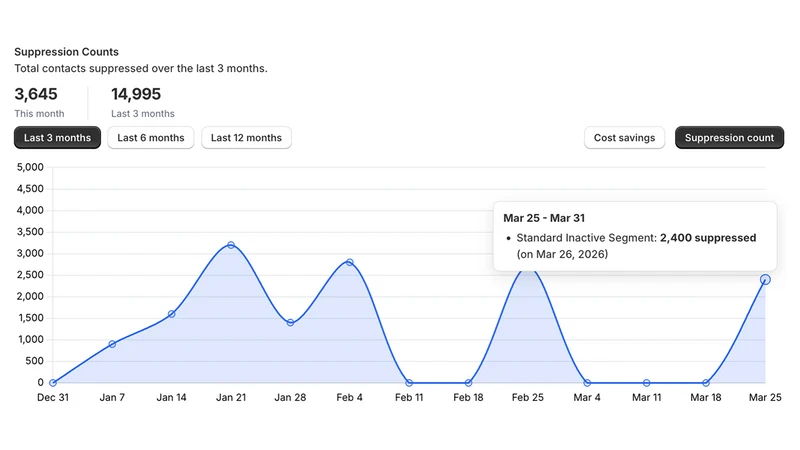Click the Dec 31 data point
The image size is (800, 450).
point(53,383)
